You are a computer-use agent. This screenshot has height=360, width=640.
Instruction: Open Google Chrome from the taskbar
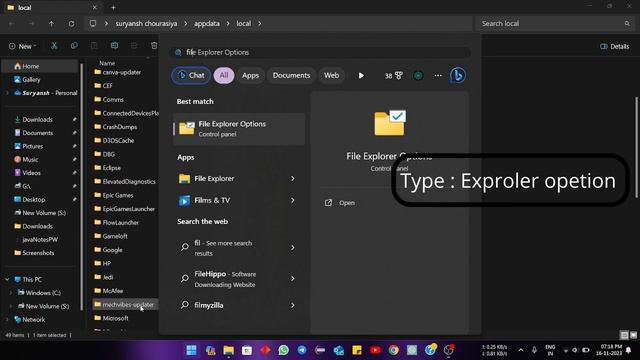(x=393, y=350)
